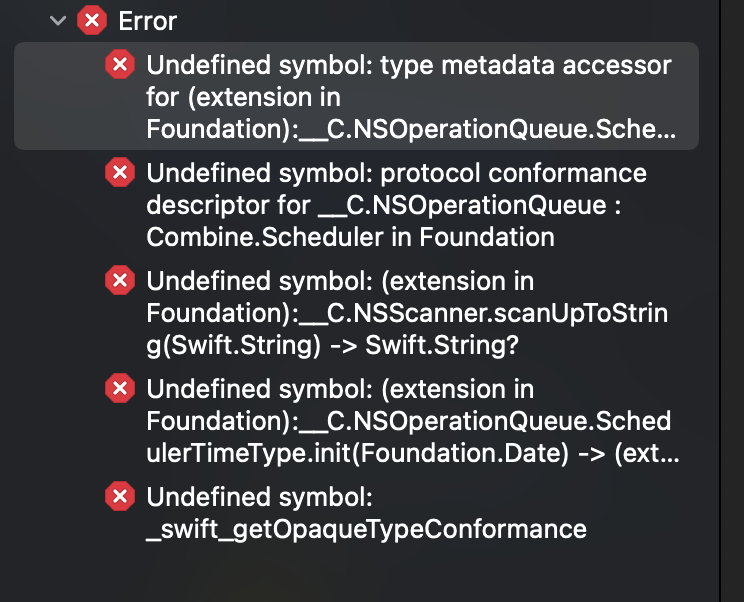The image size is (744, 602).
Task: Select the _swift_getOpaqueTypeConformance undefined symbol error
Action: point(365,512)
